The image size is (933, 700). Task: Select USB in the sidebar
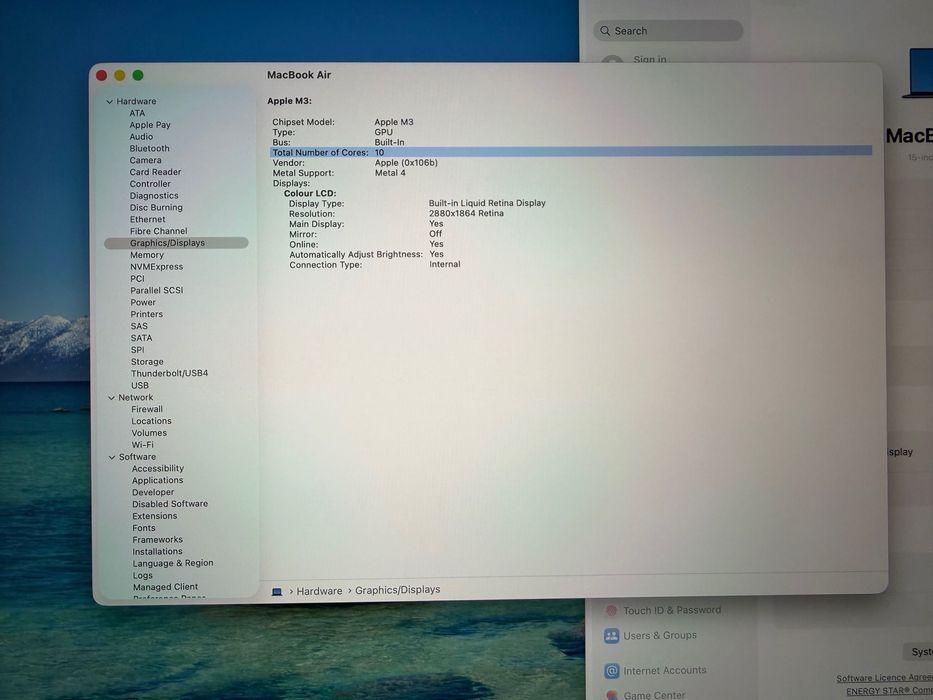coord(140,385)
